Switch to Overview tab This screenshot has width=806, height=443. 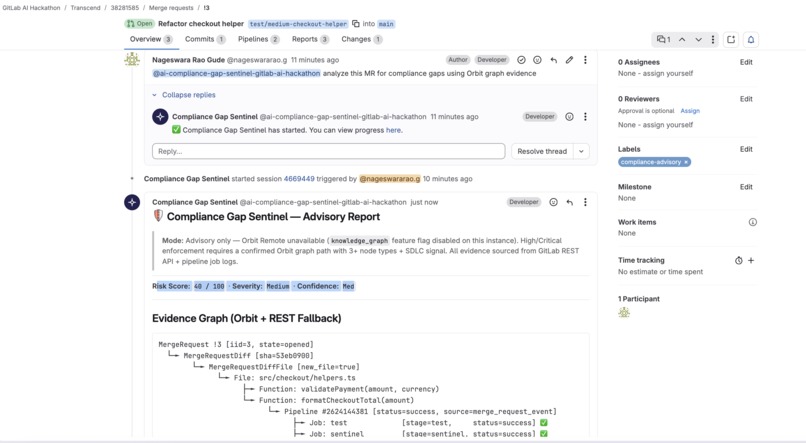tap(151, 40)
